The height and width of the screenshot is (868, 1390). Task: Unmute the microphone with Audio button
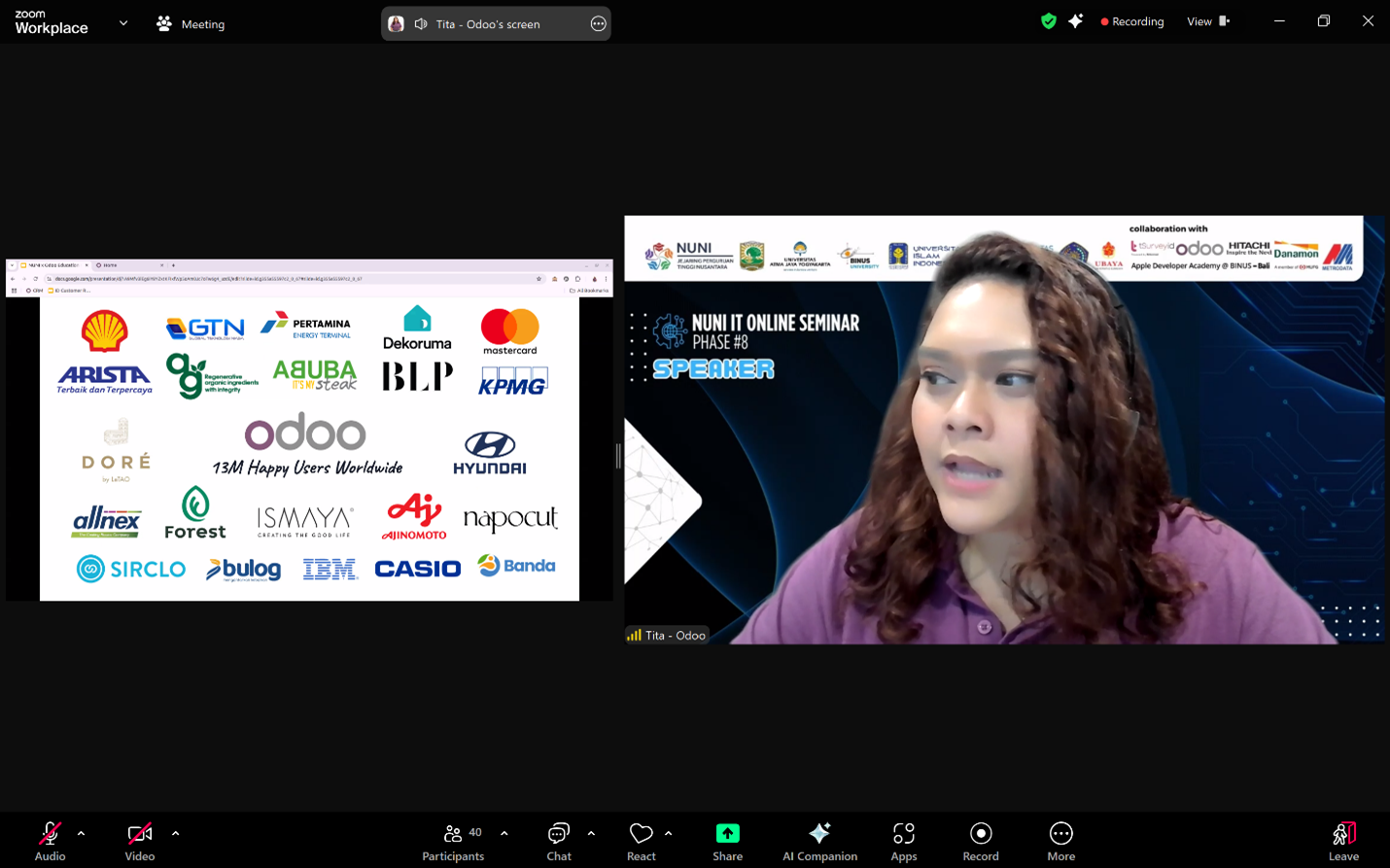[50, 841]
